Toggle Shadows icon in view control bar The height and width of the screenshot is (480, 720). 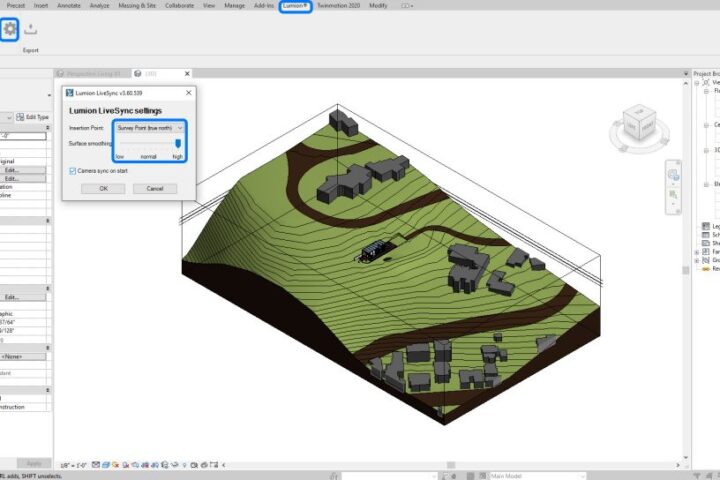tap(126, 465)
